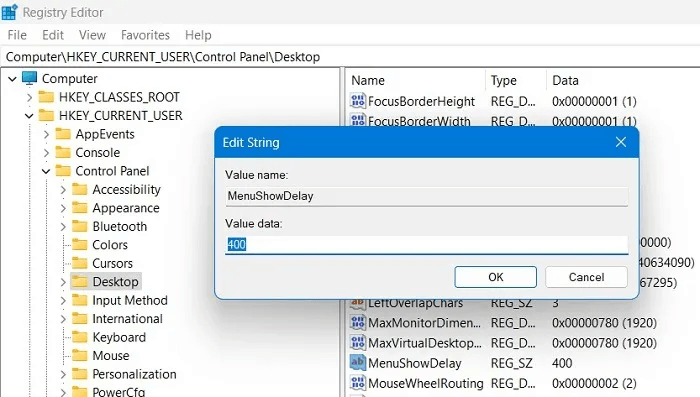Open the Edit menu
This screenshot has width=700, height=397.
tap(53, 35)
